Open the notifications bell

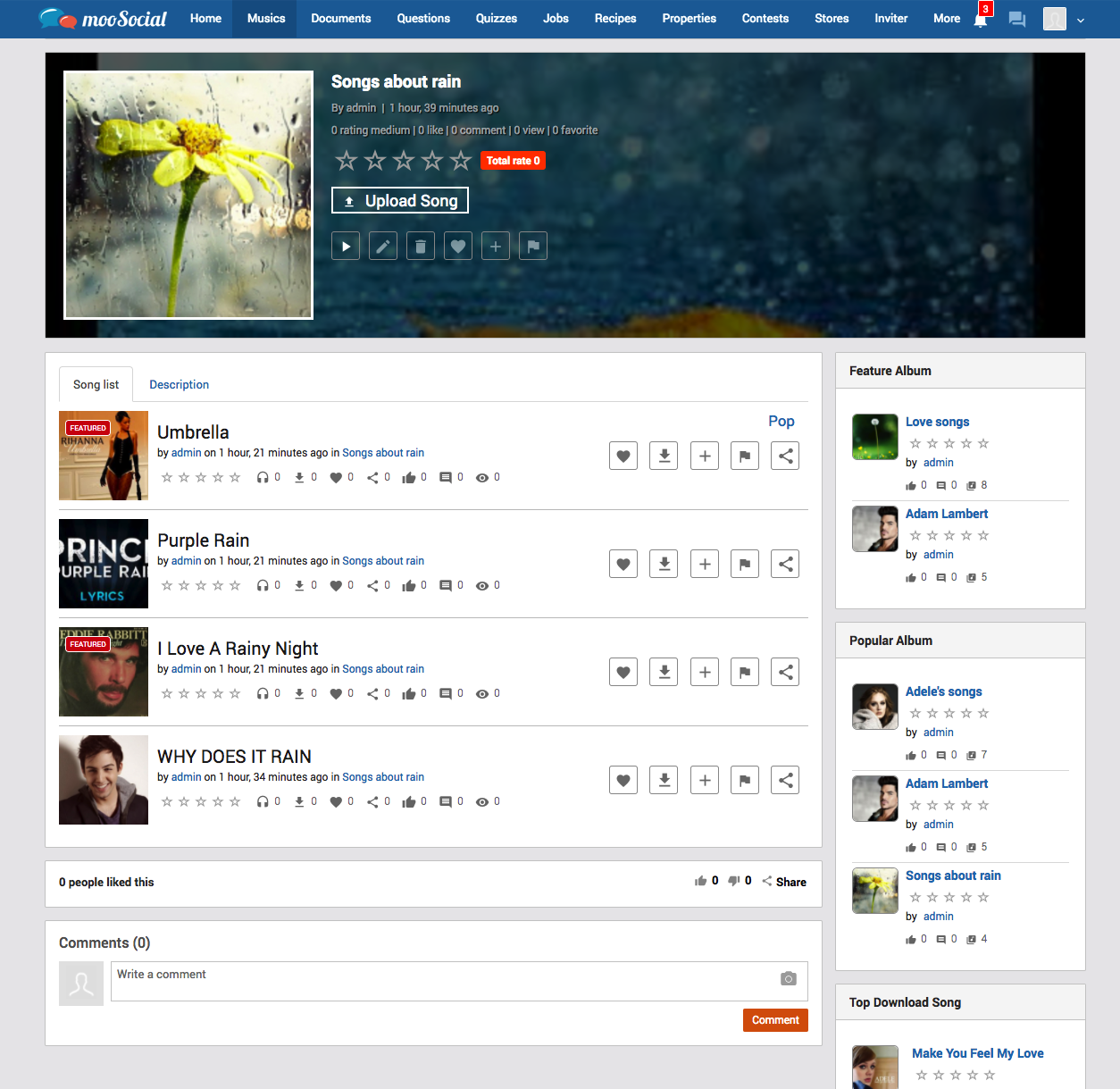[x=981, y=19]
